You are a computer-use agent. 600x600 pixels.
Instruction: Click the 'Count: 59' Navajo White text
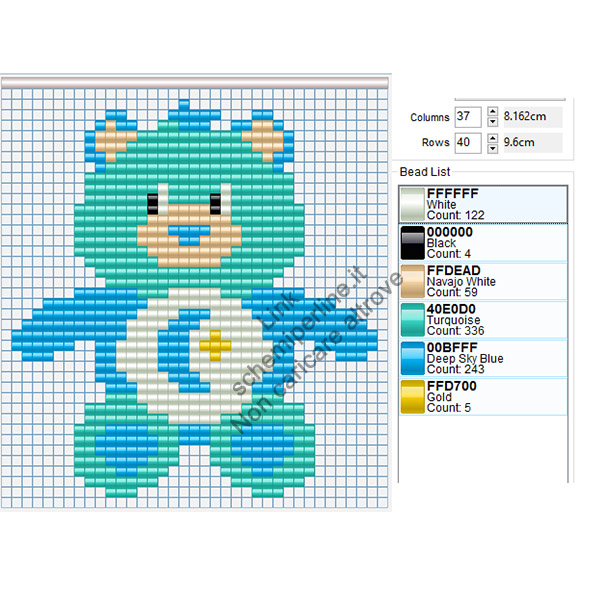click(452, 292)
